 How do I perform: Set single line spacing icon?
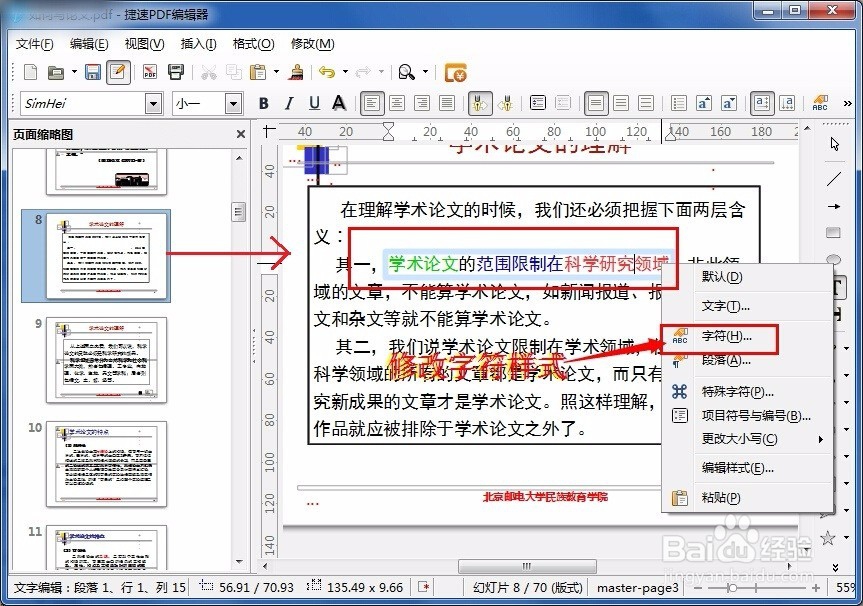tap(596, 103)
